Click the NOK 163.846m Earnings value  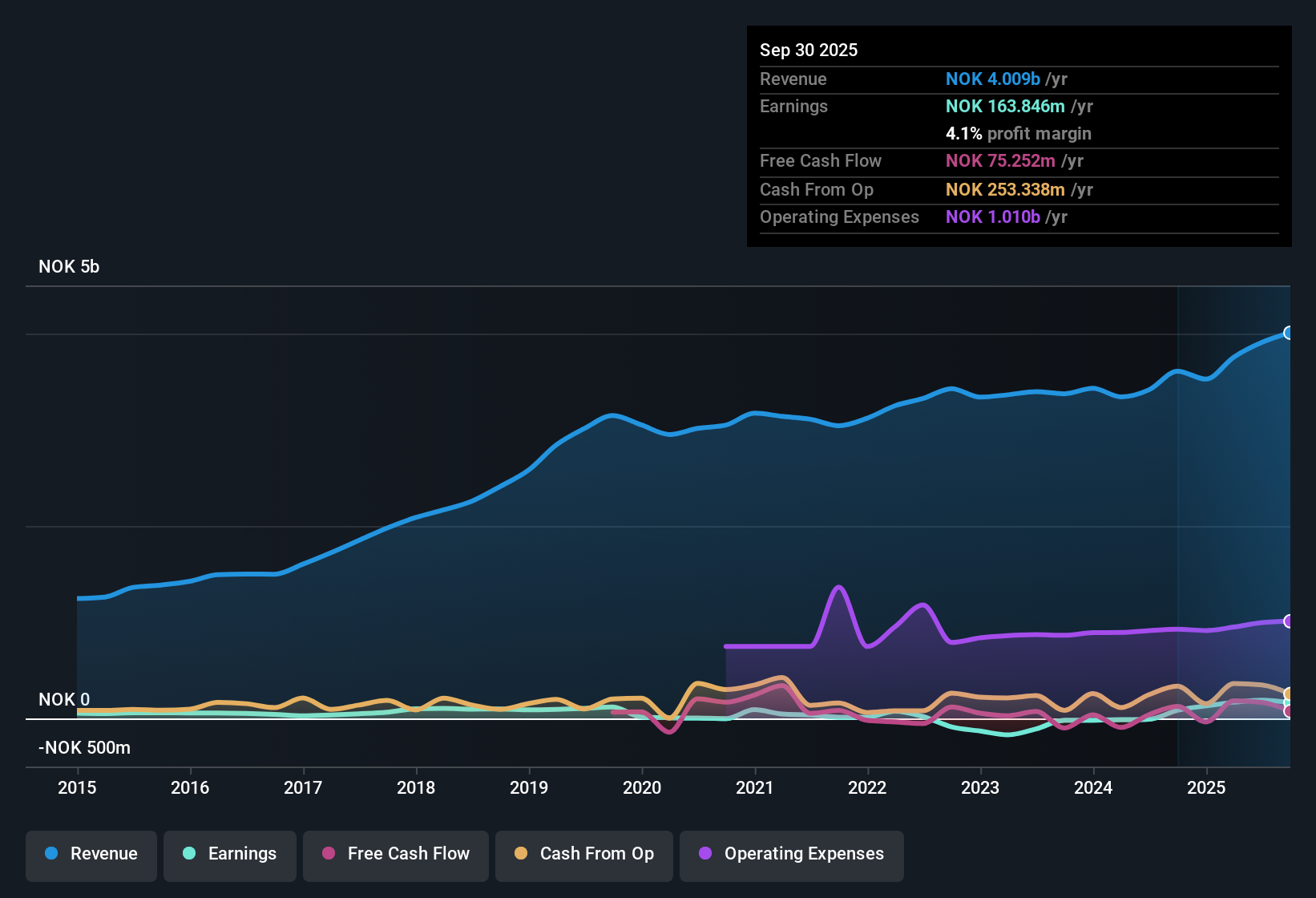pos(1006,106)
